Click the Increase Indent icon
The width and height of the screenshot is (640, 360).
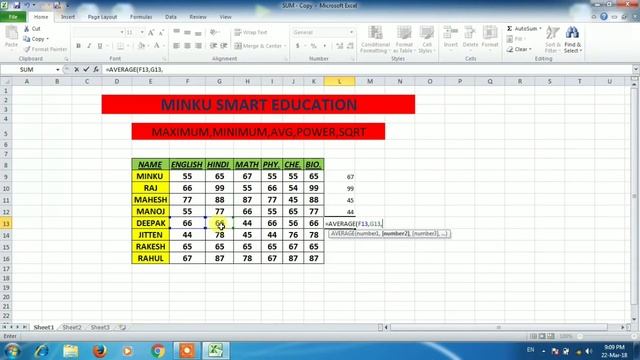(224, 46)
